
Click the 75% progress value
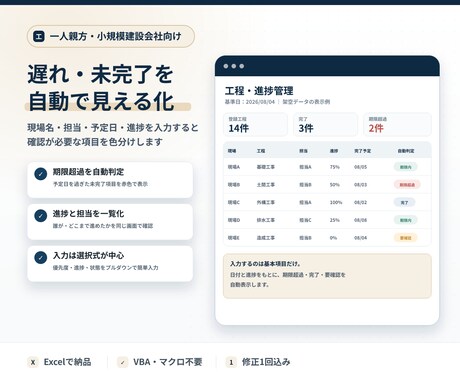[335, 167]
